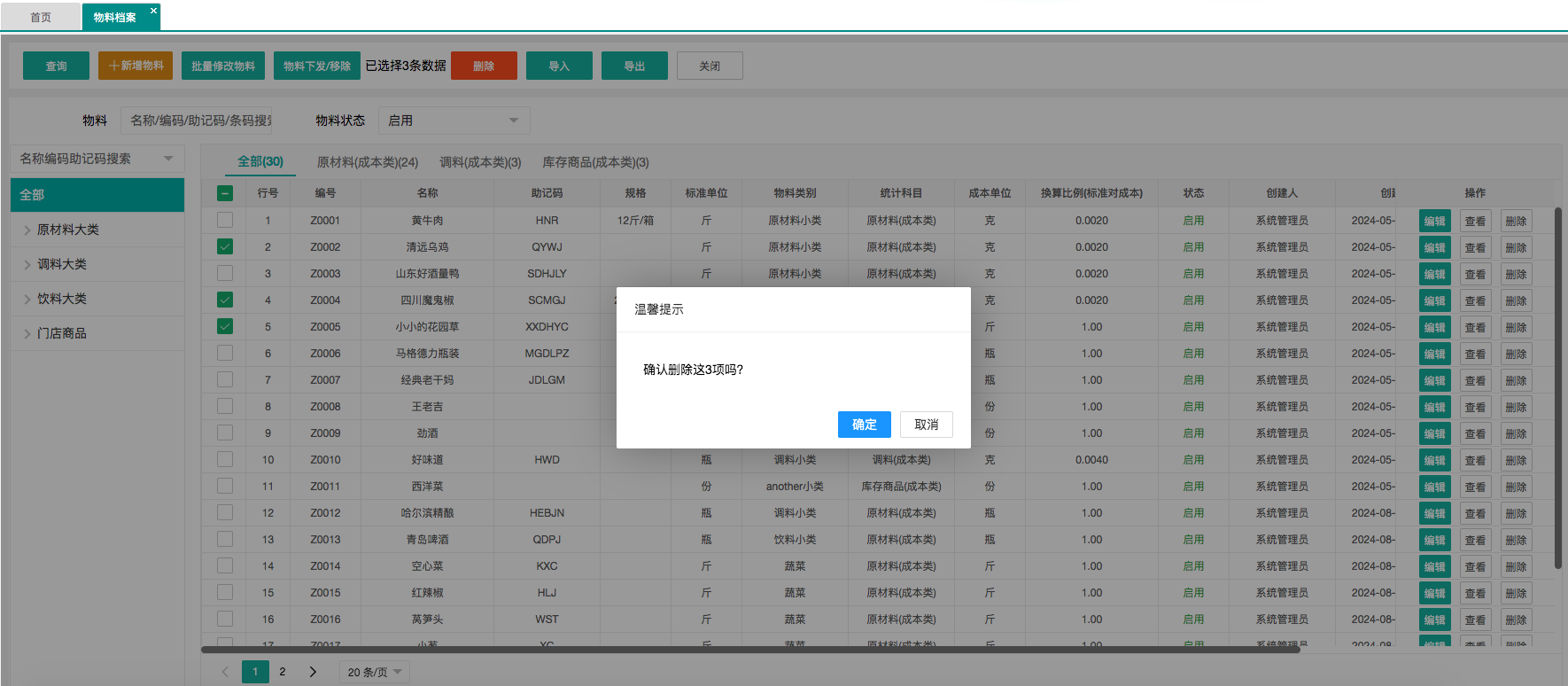Viewport: 1568px width, 686px height.
Task: Check the row 6 马格德力瓶装 checkbox
Action: coord(225,353)
